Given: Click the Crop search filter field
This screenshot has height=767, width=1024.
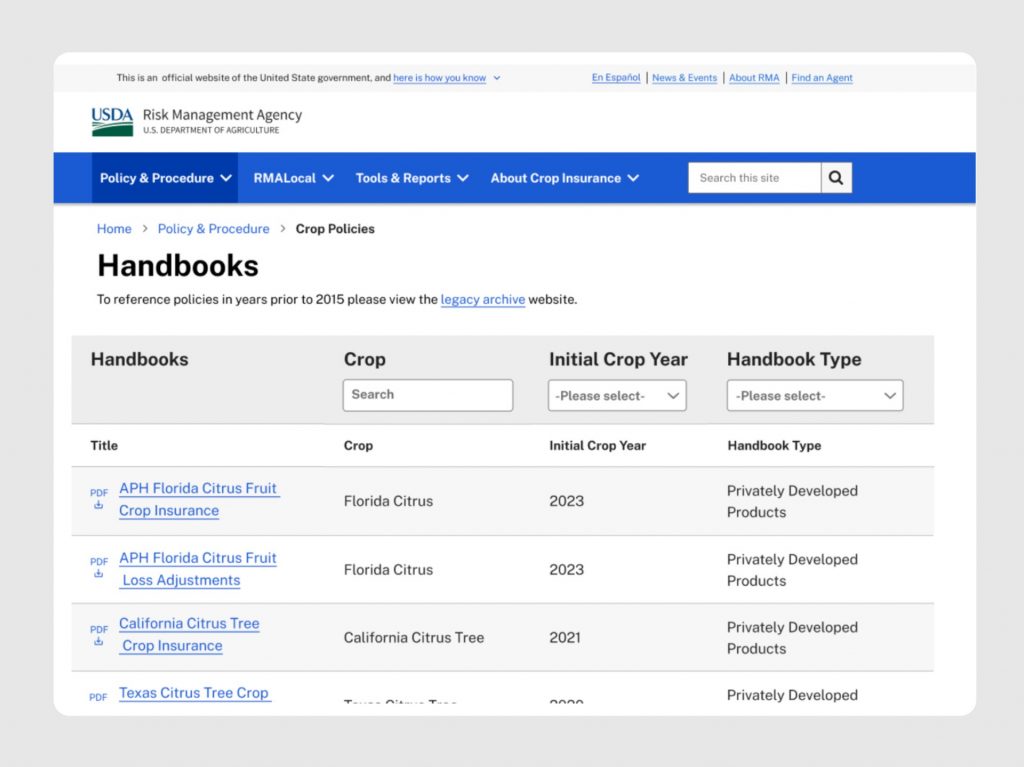Looking at the screenshot, I should pos(427,394).
